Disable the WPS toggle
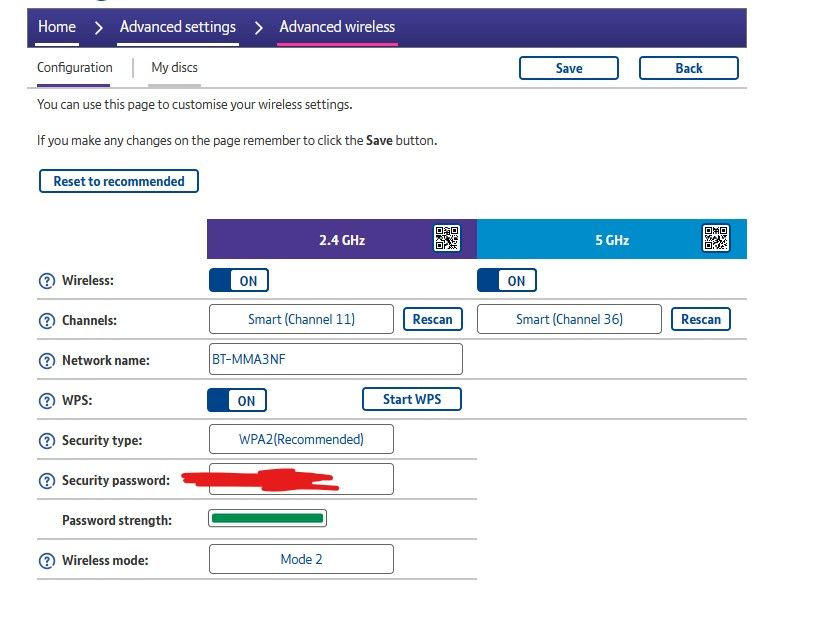Image resolution: width=819 pixels, height=627 pixels. point(236,400)
